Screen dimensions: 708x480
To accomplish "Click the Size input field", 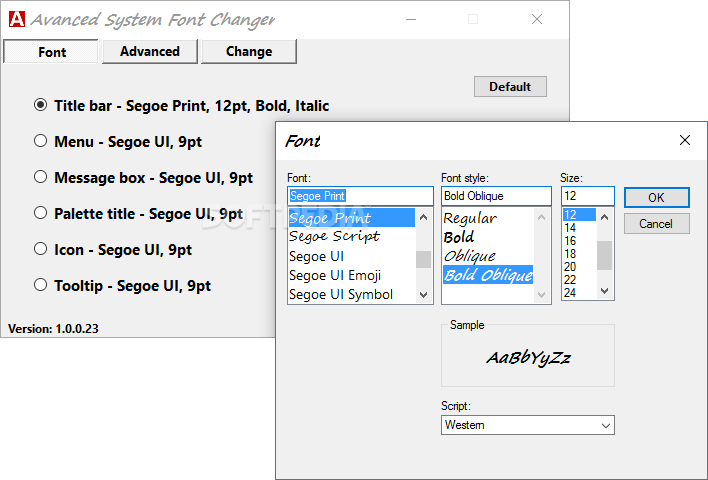I will point(588,196).
